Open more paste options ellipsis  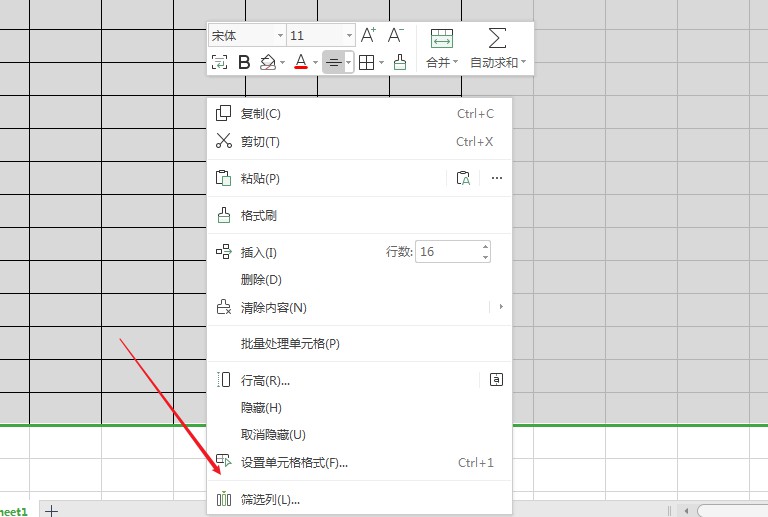click(x=497, y=178)
